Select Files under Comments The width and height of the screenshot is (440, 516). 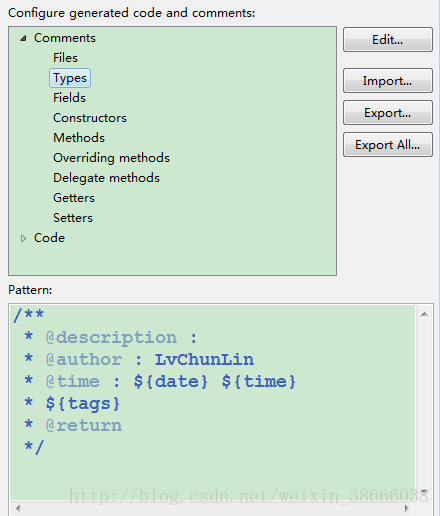(65, 58)
